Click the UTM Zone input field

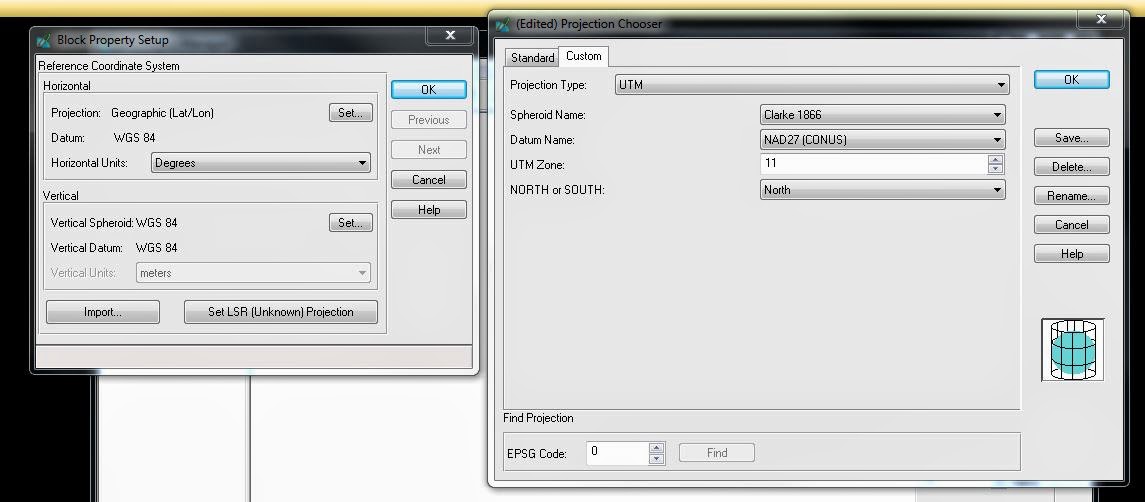[873, 164]
